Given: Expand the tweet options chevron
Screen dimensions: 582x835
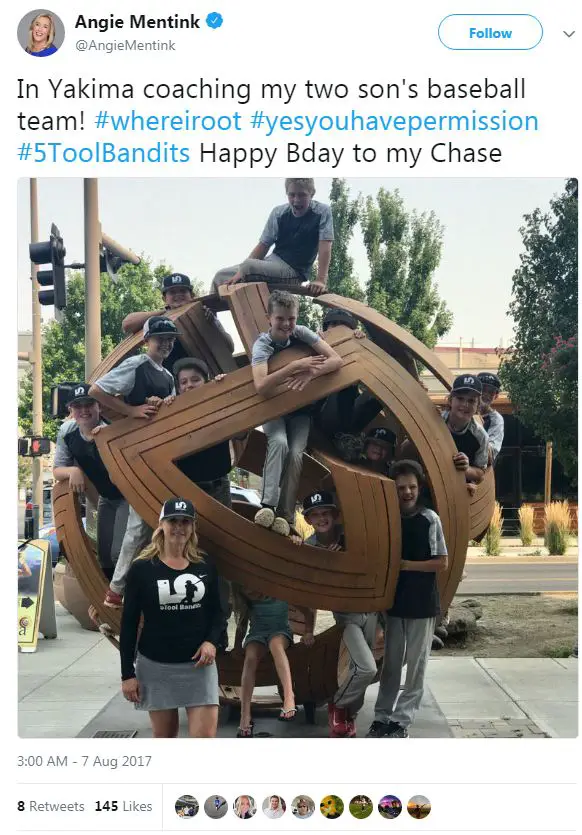Looking at the screenshot, I should [x=569, y=34].
